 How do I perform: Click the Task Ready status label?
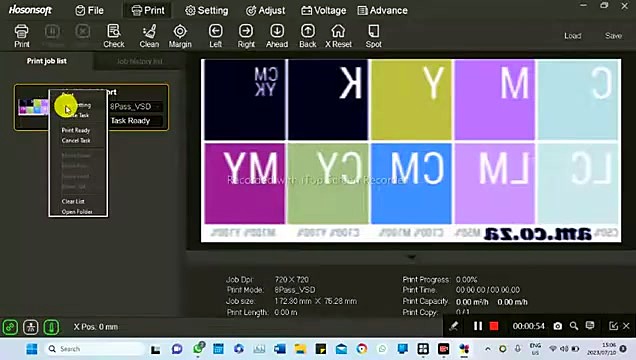pyautogui.click(x=130, y=121)
